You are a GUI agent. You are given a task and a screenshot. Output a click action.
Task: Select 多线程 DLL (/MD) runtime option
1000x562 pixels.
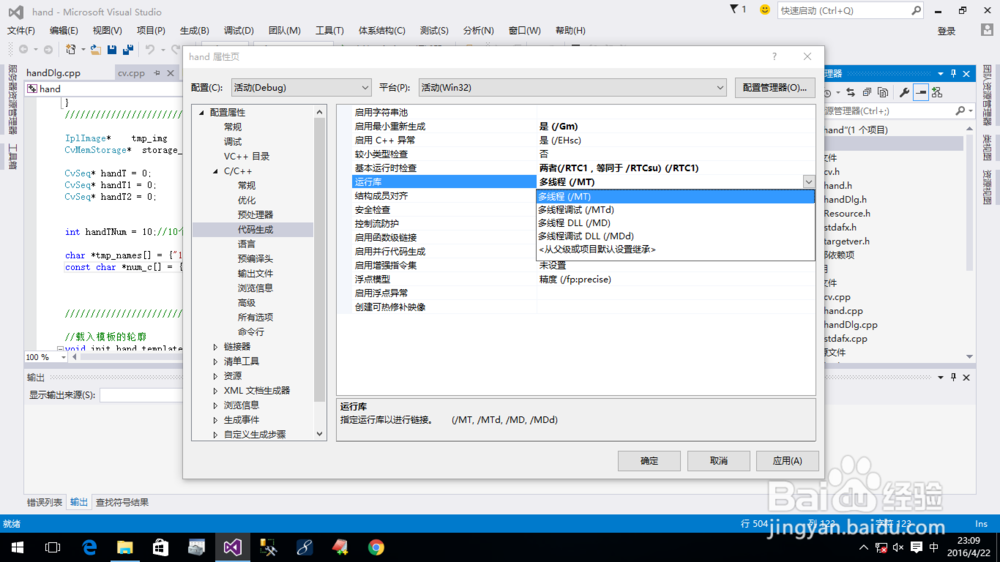click(675, 223)
